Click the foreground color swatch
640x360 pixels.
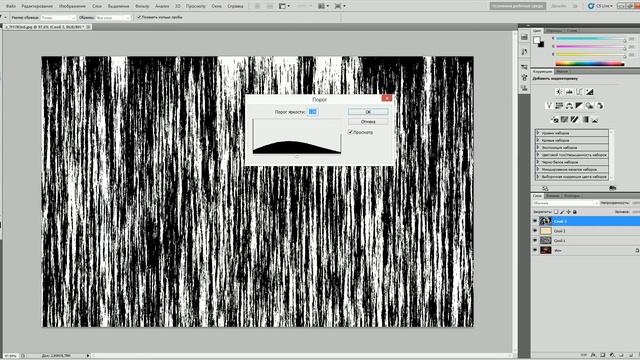[536, 40]
